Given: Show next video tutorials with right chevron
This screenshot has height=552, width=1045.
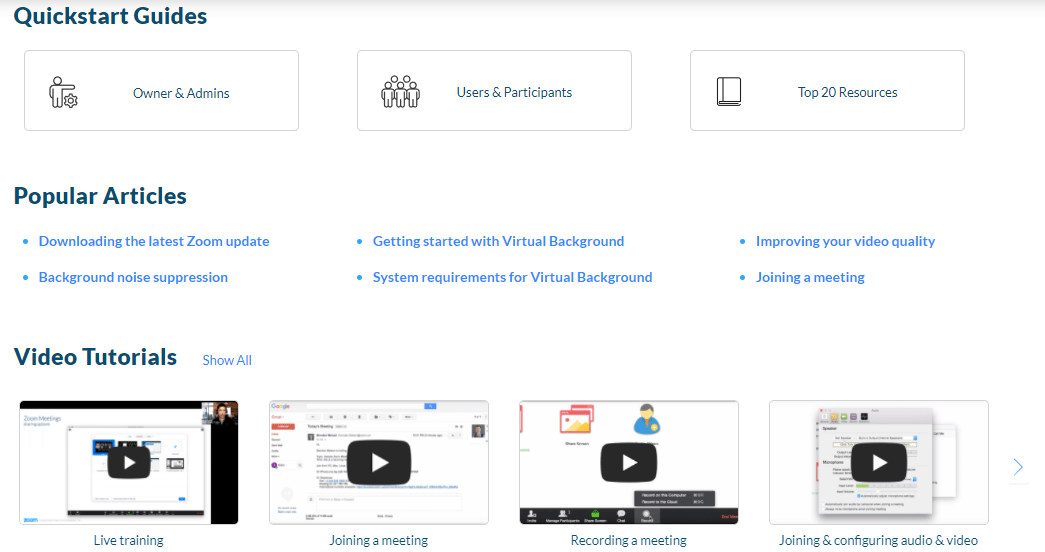Looking at the screenshot, I should coord(1018,467).
